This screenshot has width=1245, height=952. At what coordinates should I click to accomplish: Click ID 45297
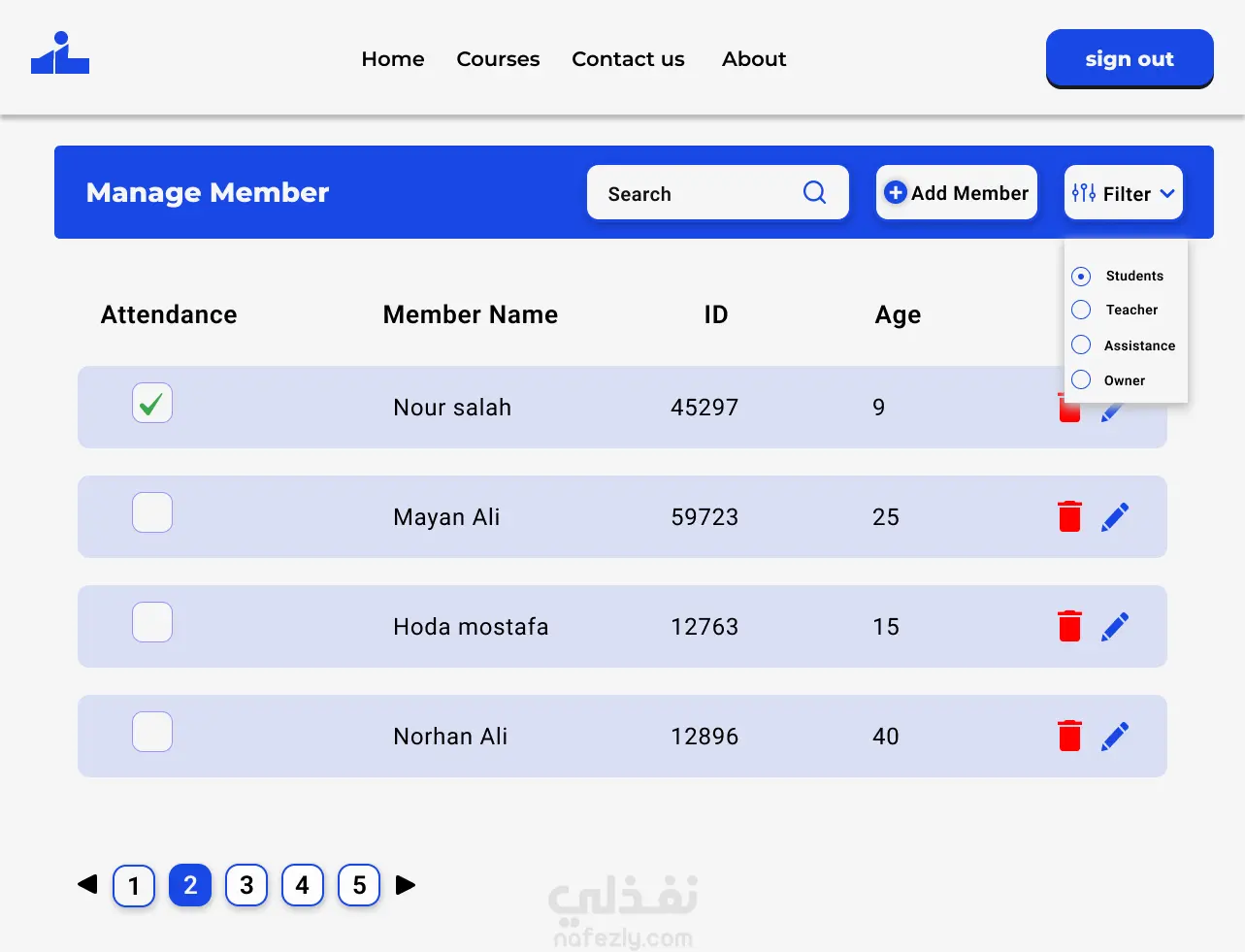pyautogui.click(x=704, y=408)
